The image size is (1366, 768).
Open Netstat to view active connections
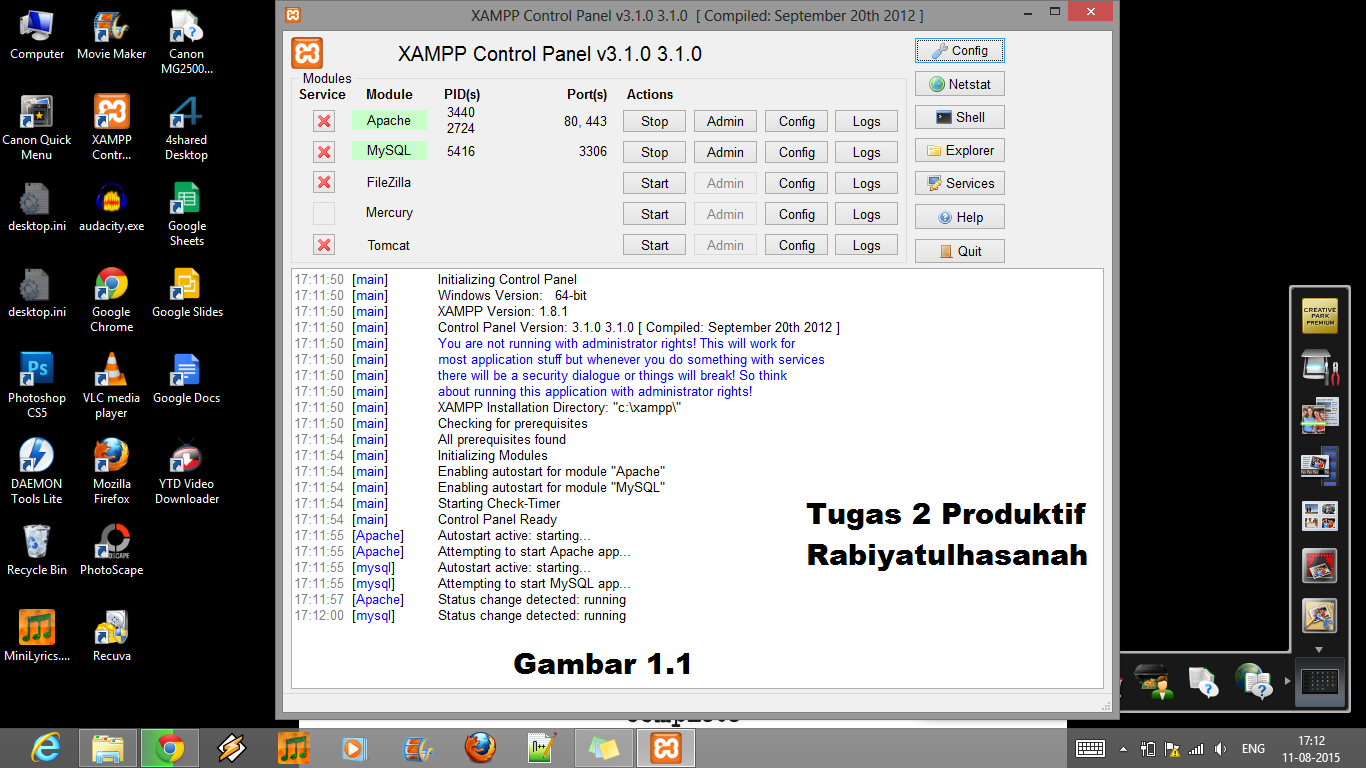[957, 83]
